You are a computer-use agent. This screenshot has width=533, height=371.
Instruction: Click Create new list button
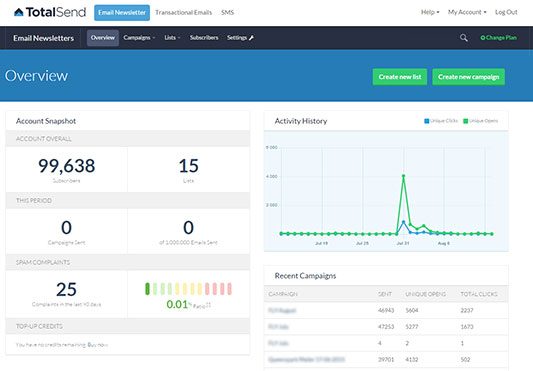[400, 77]
